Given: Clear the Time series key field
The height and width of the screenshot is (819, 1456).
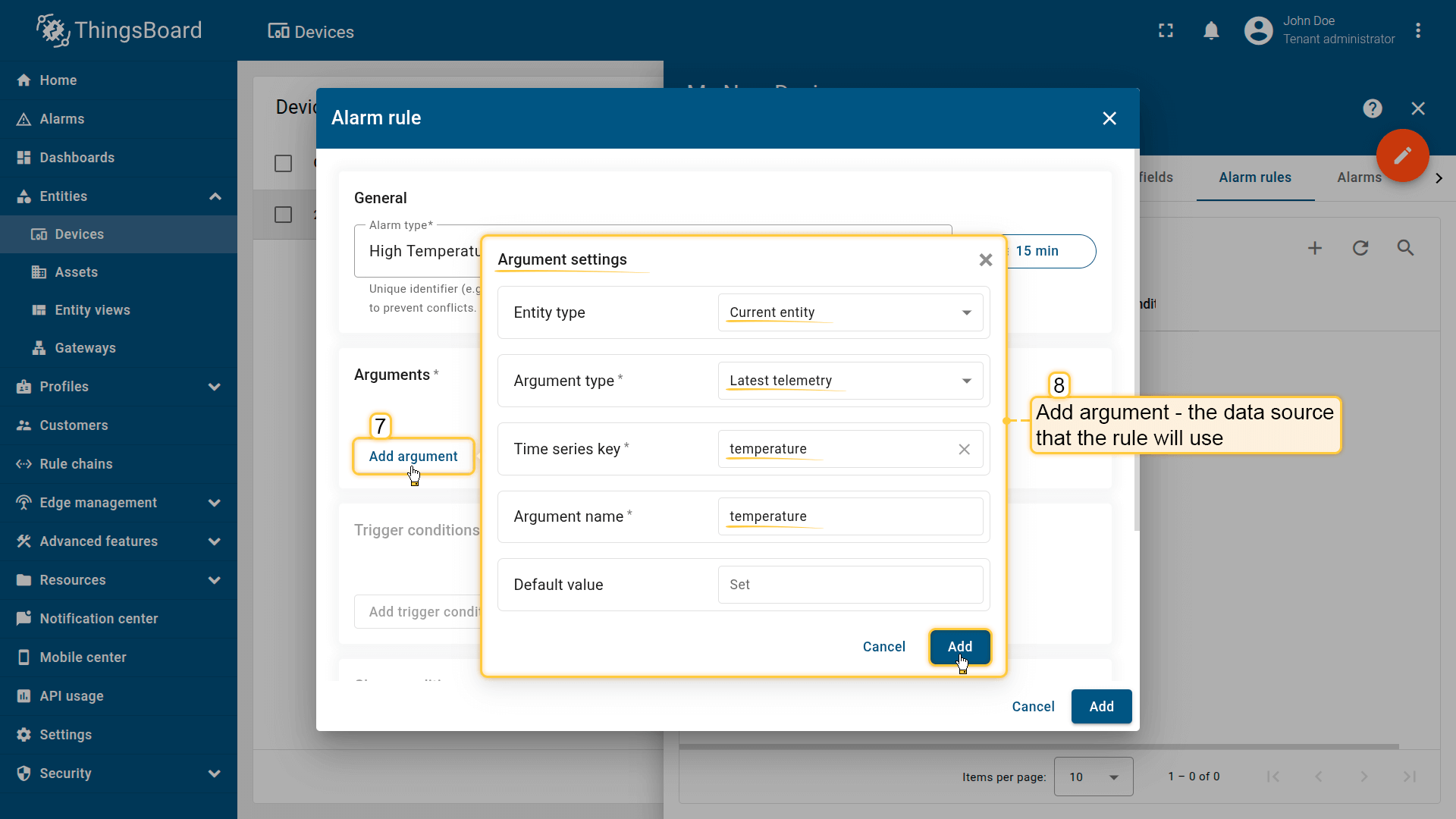Looking at the screenshot, I should [964, 449].
